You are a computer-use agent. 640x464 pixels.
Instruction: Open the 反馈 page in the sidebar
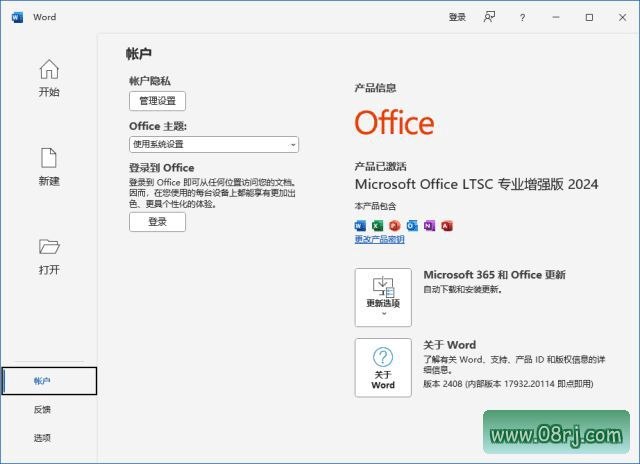pyautogui.click(x=42, y=409)
